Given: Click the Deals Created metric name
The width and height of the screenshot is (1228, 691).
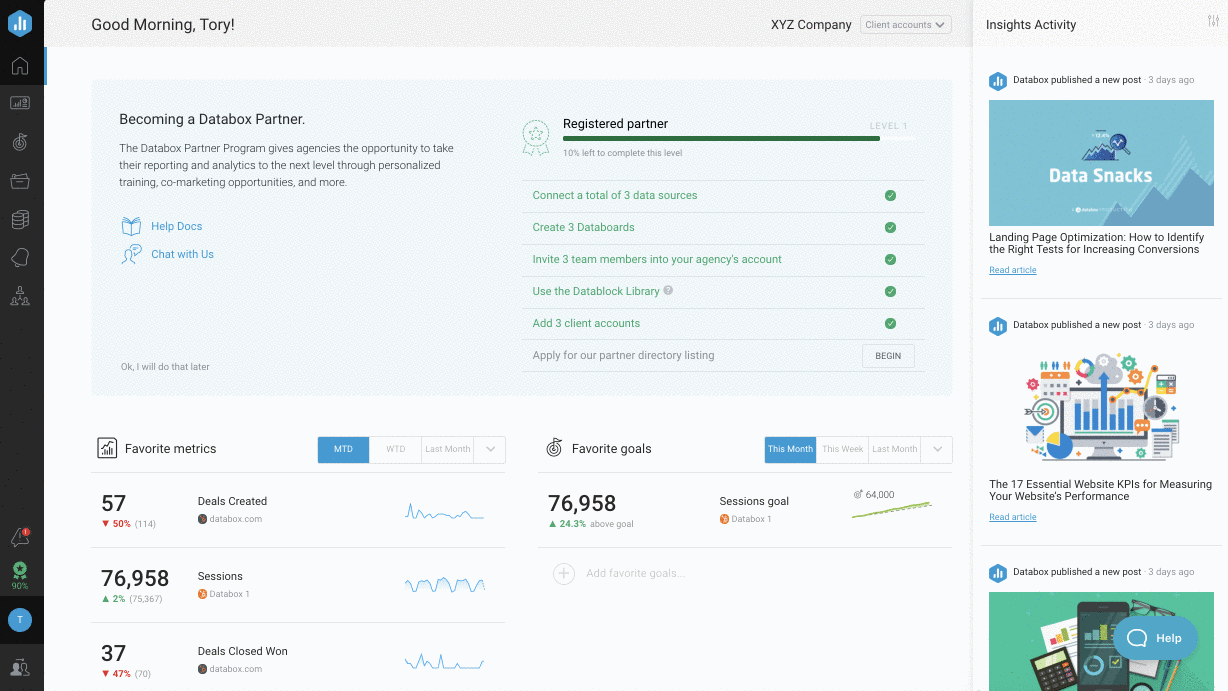Looking at the screenshot, I should (232, 501).
